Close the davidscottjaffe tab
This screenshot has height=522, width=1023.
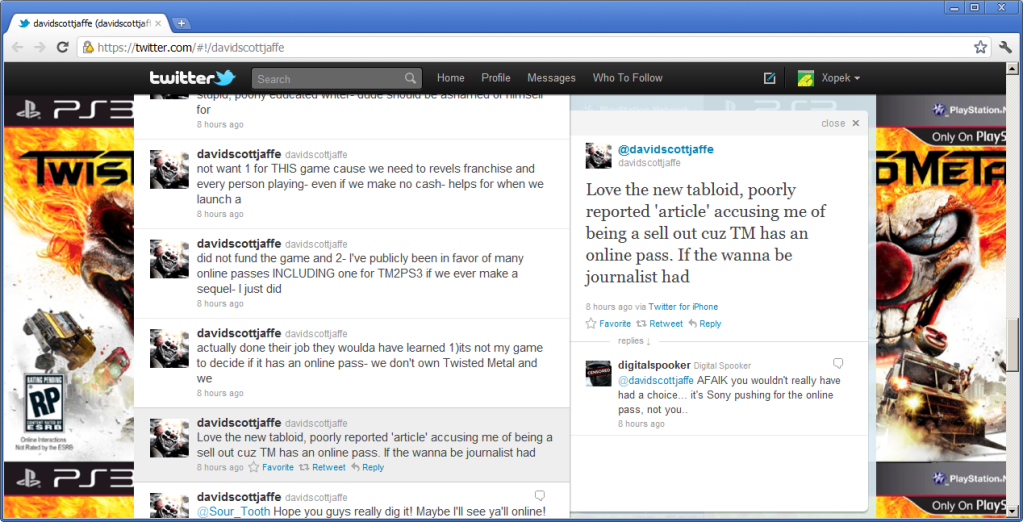point(158,23)
